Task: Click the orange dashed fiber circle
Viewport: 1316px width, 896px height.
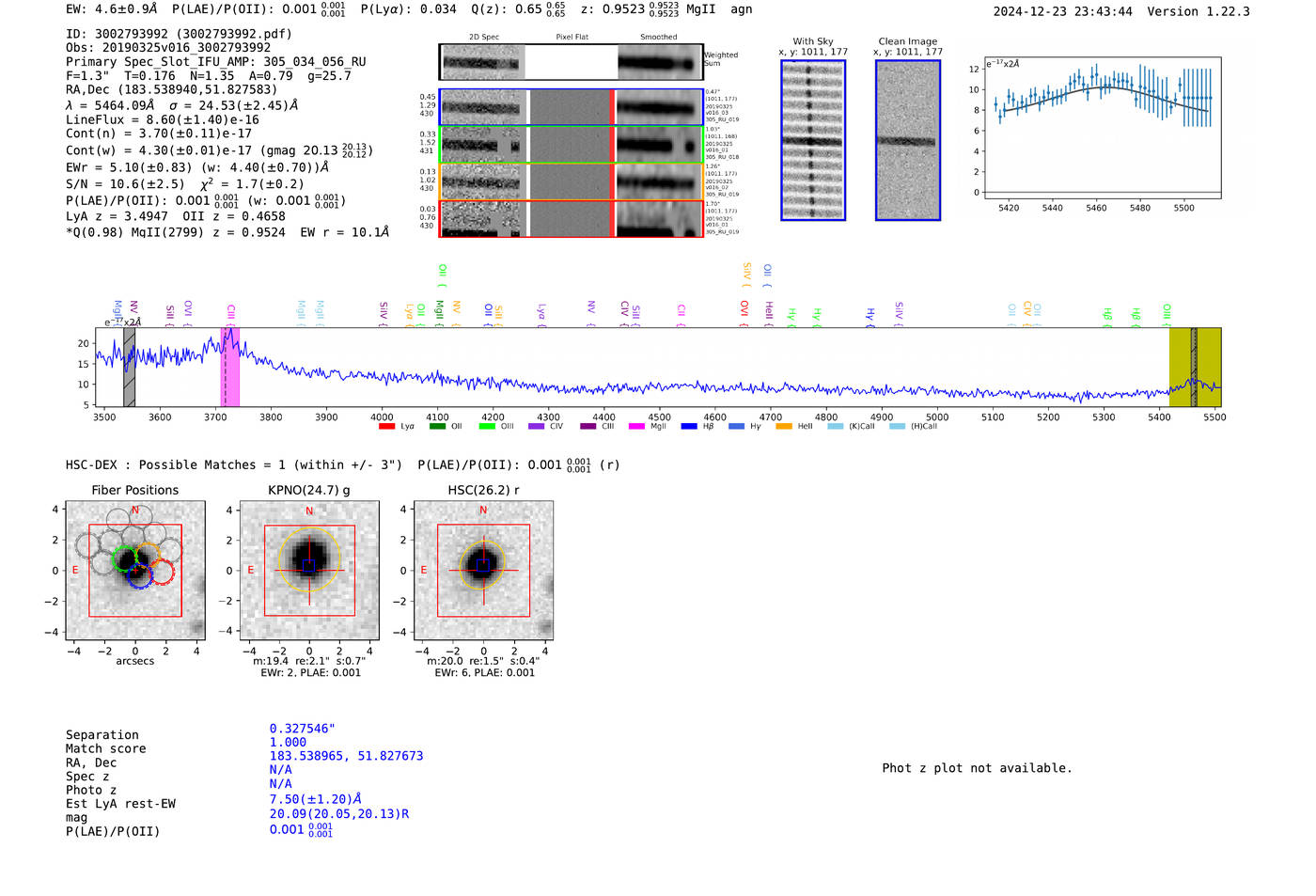Action: point(147,557)
